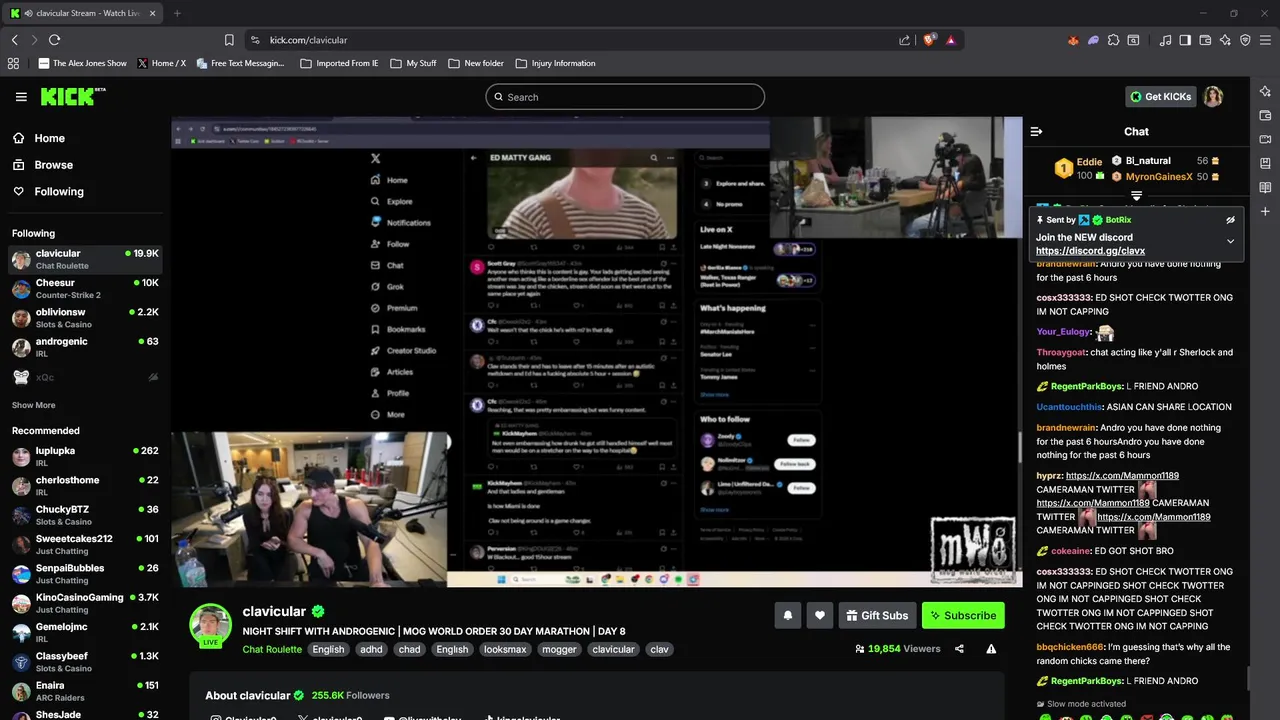Click the looksmax tag

pyautogui.click(x=505, y=649)
